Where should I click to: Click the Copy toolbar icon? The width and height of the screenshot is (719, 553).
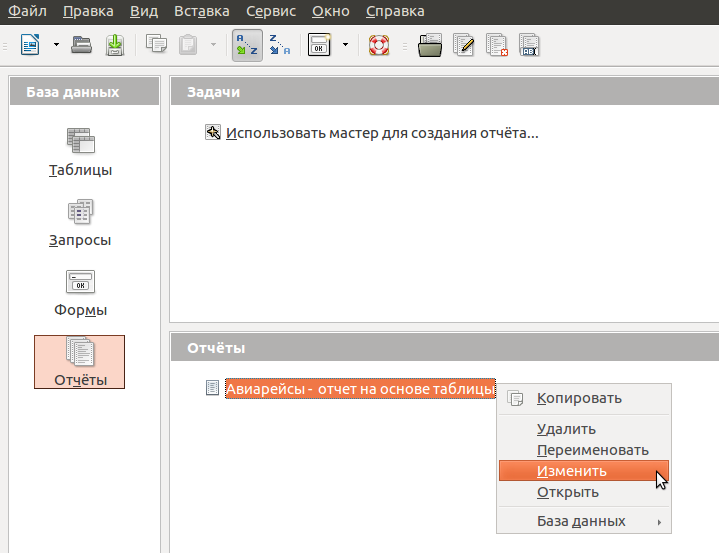pyautogui.click(x=156, y=44)
